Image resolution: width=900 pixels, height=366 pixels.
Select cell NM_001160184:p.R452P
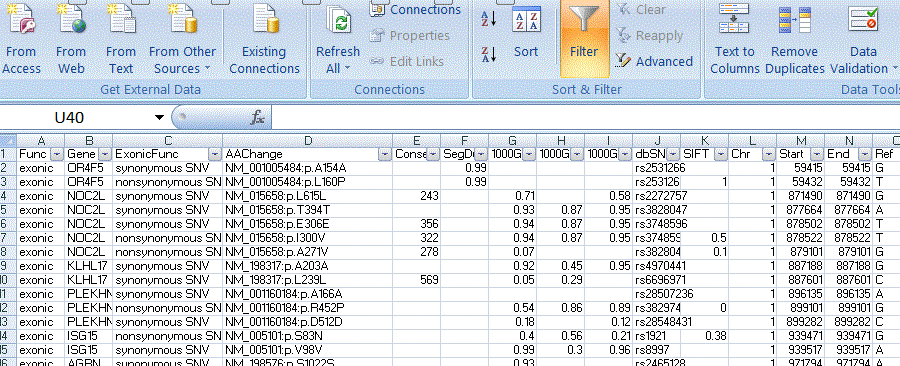[308, 307]
